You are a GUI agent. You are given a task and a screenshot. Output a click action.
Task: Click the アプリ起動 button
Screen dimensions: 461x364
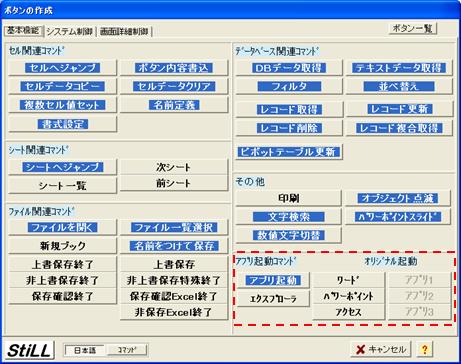(273, 280)
